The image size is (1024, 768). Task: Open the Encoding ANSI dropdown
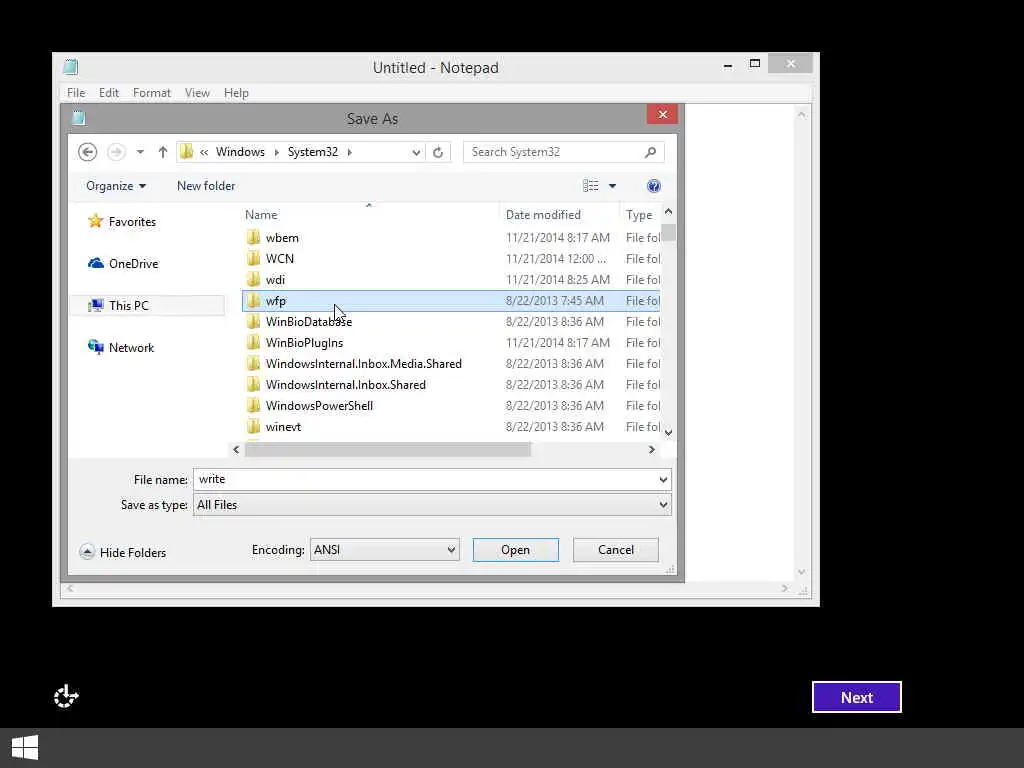[x=385, y=550]
